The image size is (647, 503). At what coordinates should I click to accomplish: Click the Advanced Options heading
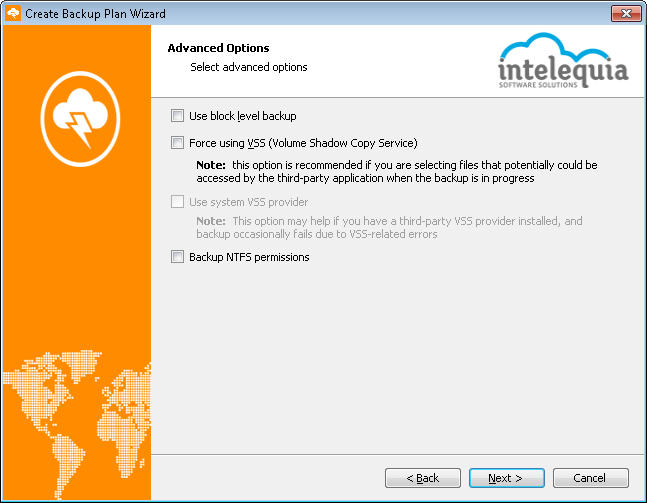pos(218,48)
